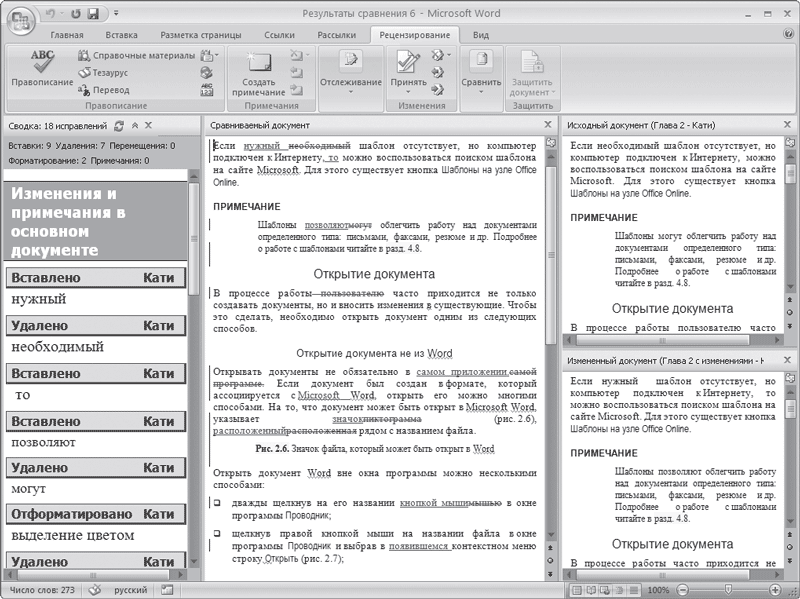Image resolution: width=800 pixels, height=599 pixels.
Task: Click the Отформатировано Кати revision header
Action: pyautogui.click(x=96, y=514)
